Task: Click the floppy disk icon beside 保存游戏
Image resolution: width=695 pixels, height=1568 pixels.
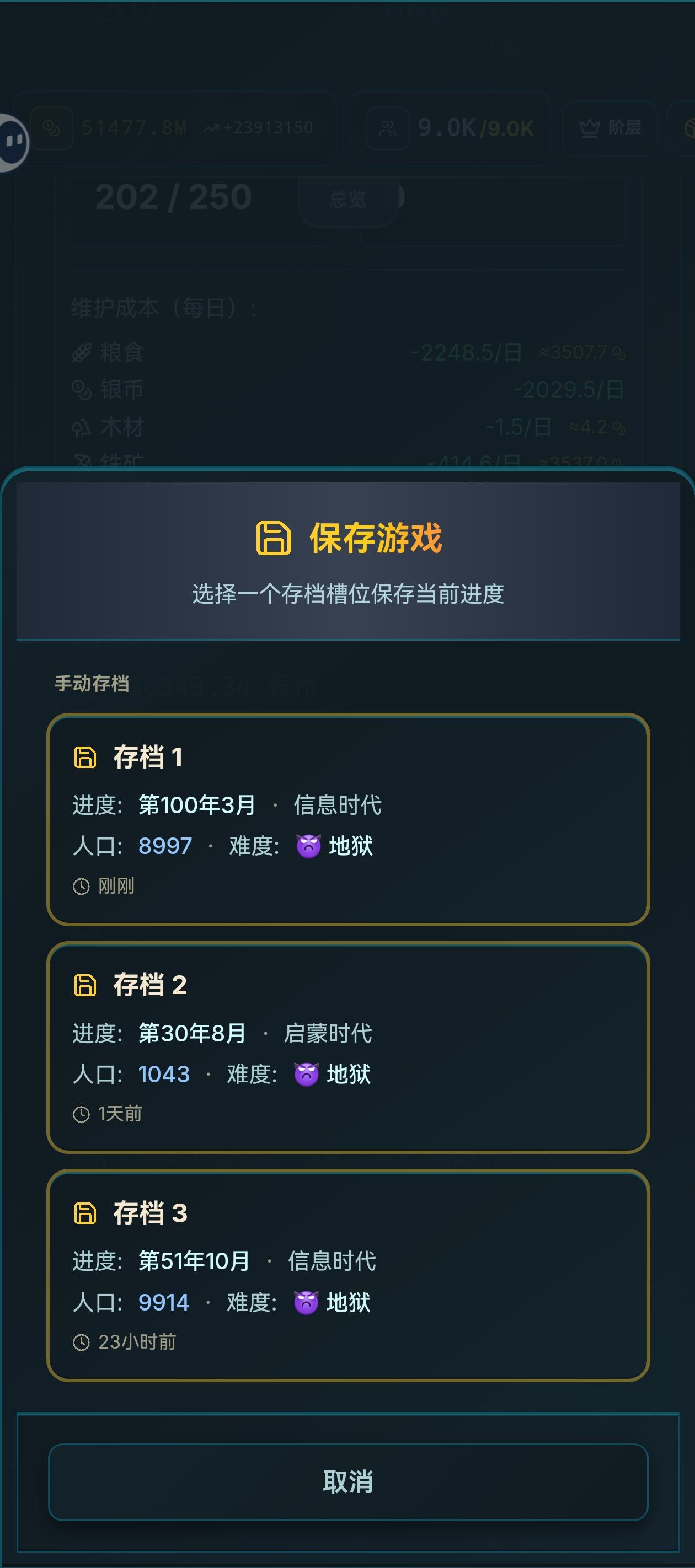Action: [x=274, y=538]
